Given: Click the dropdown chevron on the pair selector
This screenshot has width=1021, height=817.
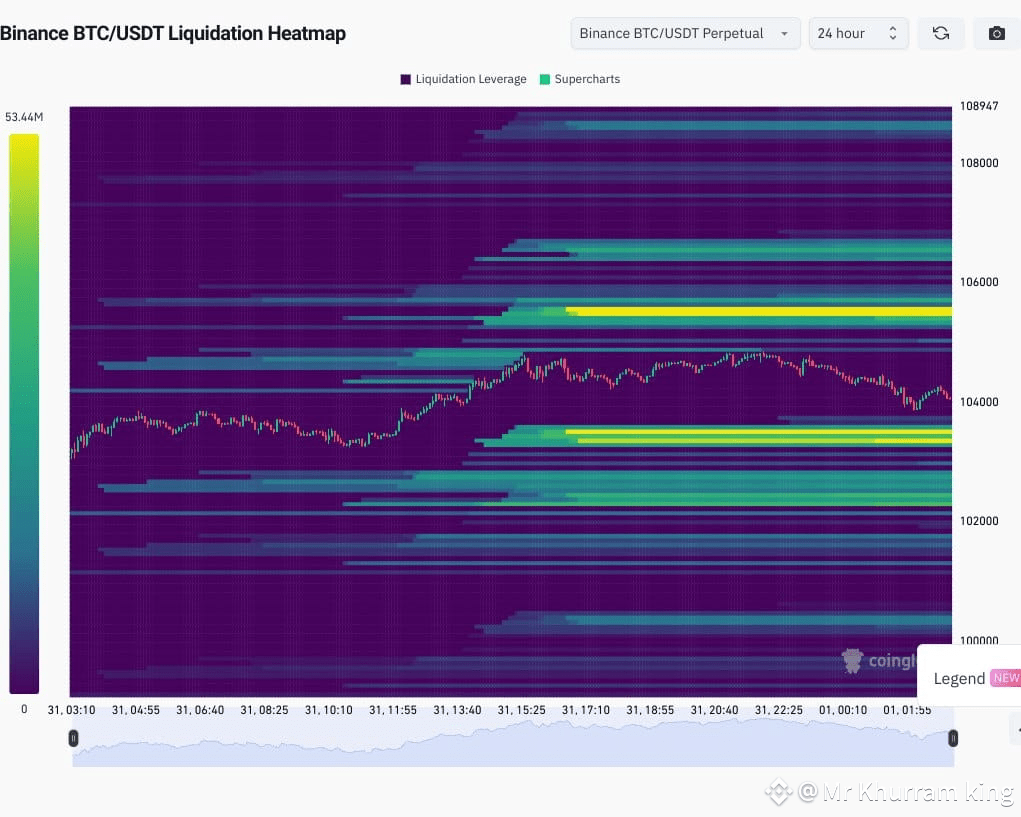Looking at the screenshot, I should click(x=784, y=33).
